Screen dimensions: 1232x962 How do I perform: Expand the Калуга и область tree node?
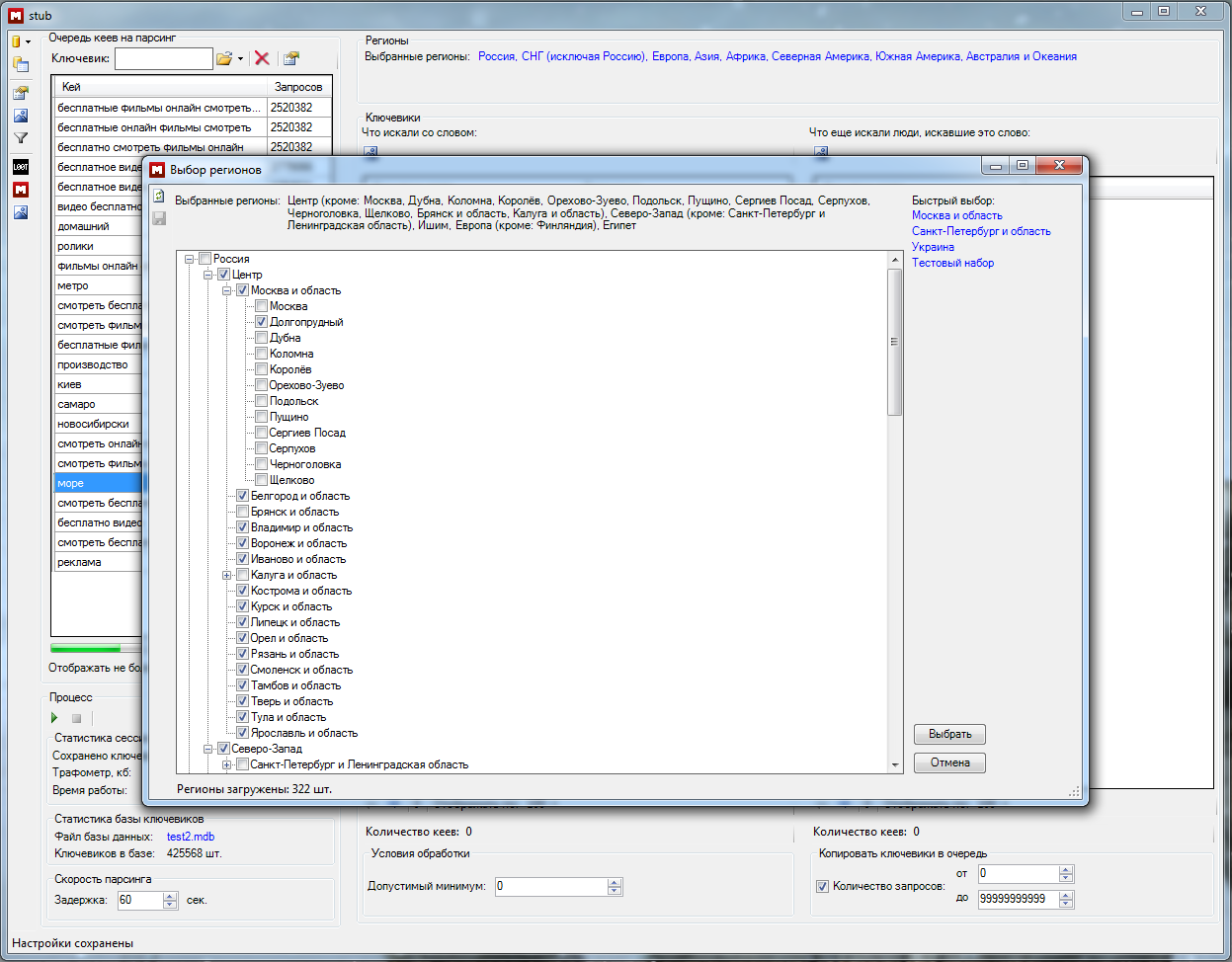tap(227, 575)
